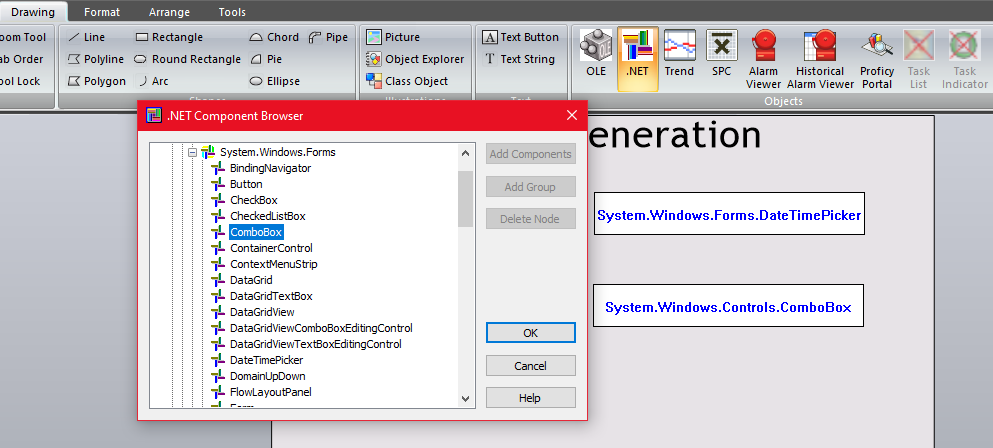Click the Add Group button
The image size is (993, 448).
click(x=531, y=187)
